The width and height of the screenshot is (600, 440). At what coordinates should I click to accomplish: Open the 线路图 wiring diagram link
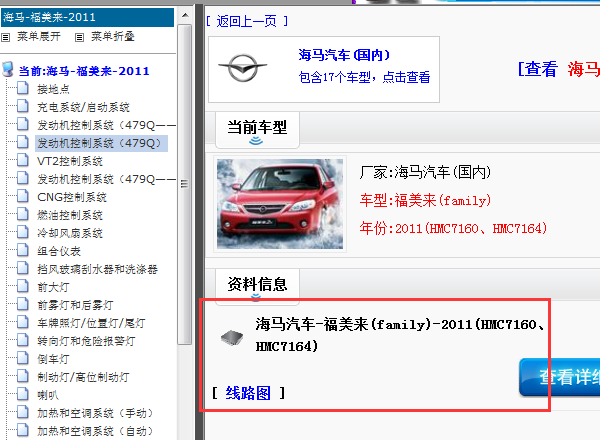coord(248,393)
